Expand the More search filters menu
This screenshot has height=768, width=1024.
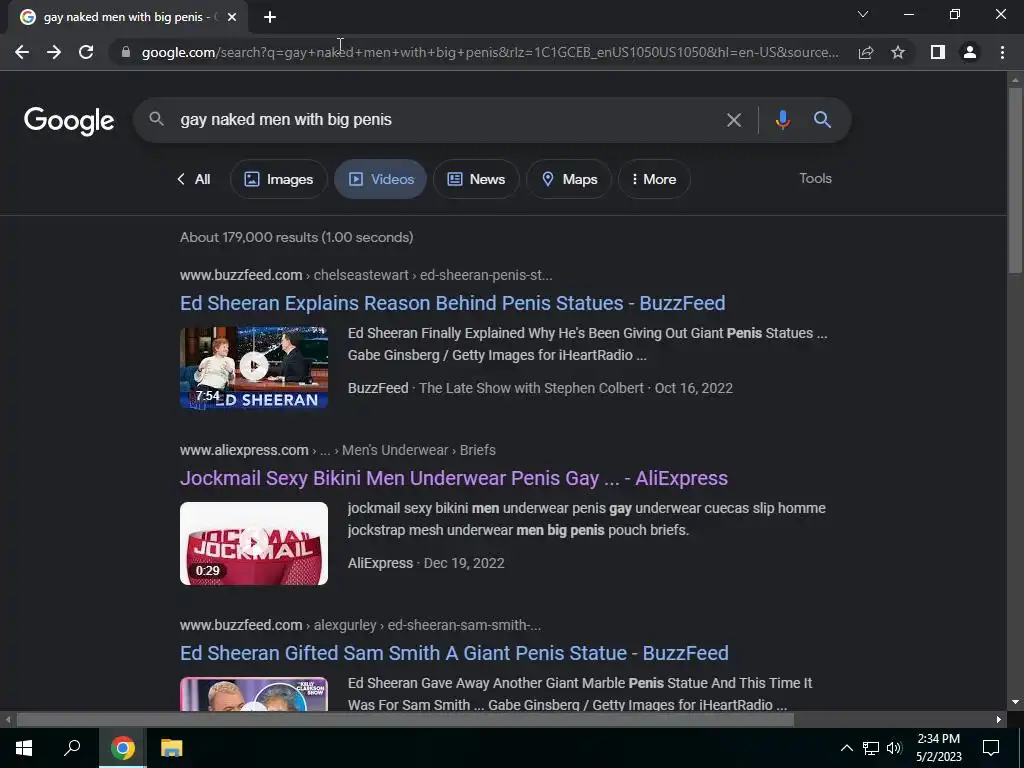[x=654, y=179]
